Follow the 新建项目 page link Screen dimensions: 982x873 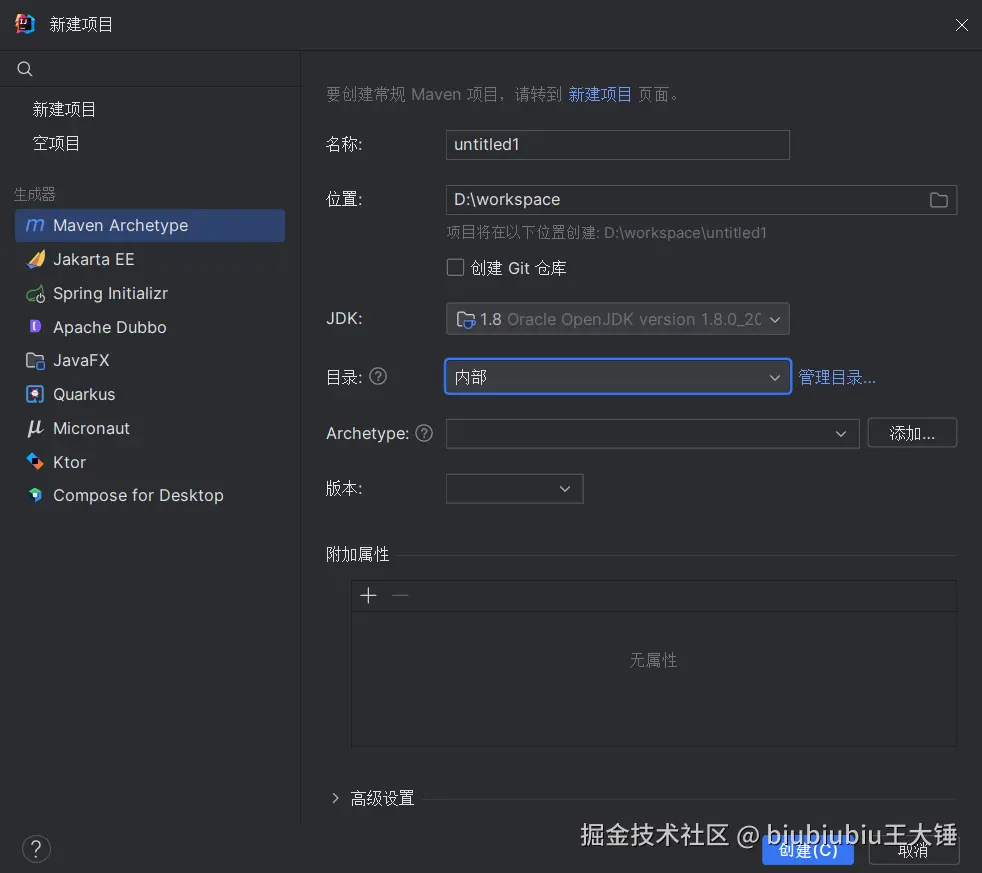599,95
